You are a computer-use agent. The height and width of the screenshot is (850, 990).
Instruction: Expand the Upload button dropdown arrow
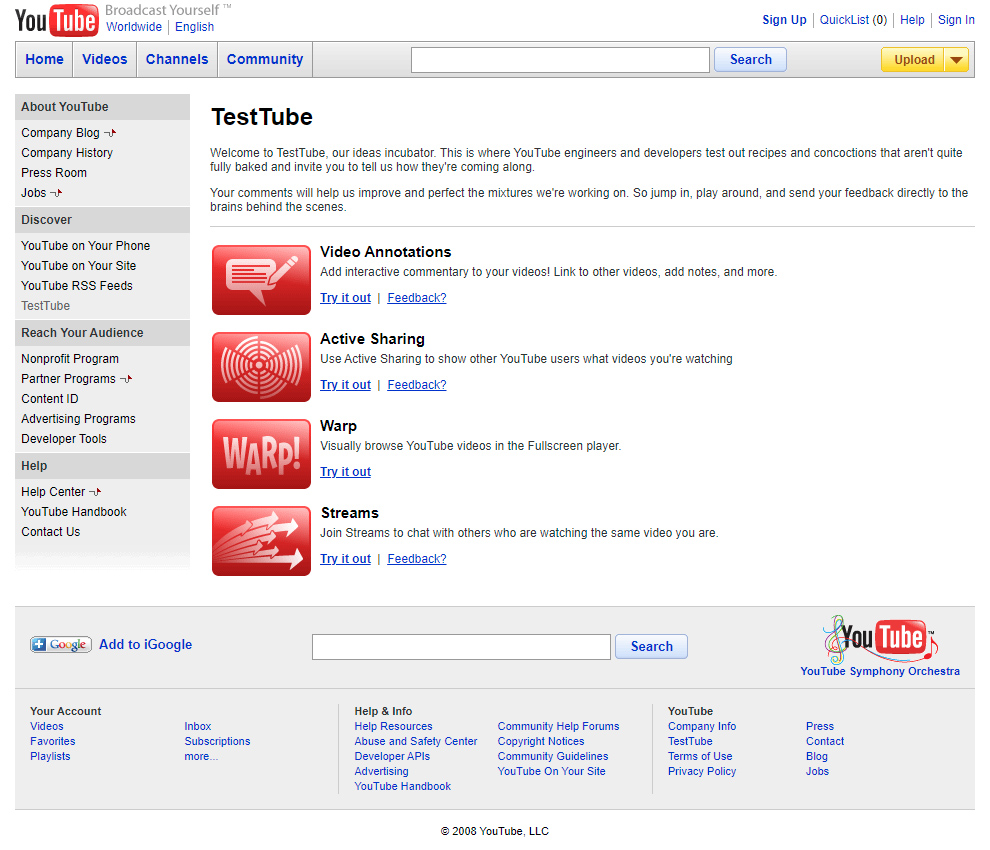pyautogui.click(x=957, y=60)
